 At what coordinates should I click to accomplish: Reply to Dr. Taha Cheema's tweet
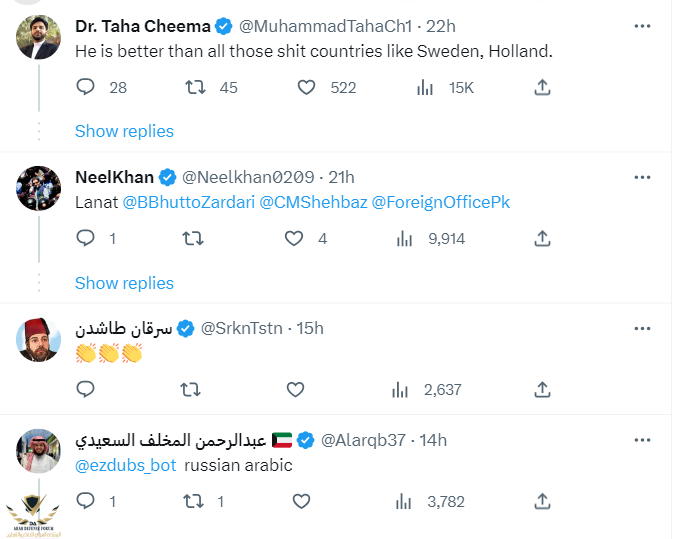[x=86, y=88]
